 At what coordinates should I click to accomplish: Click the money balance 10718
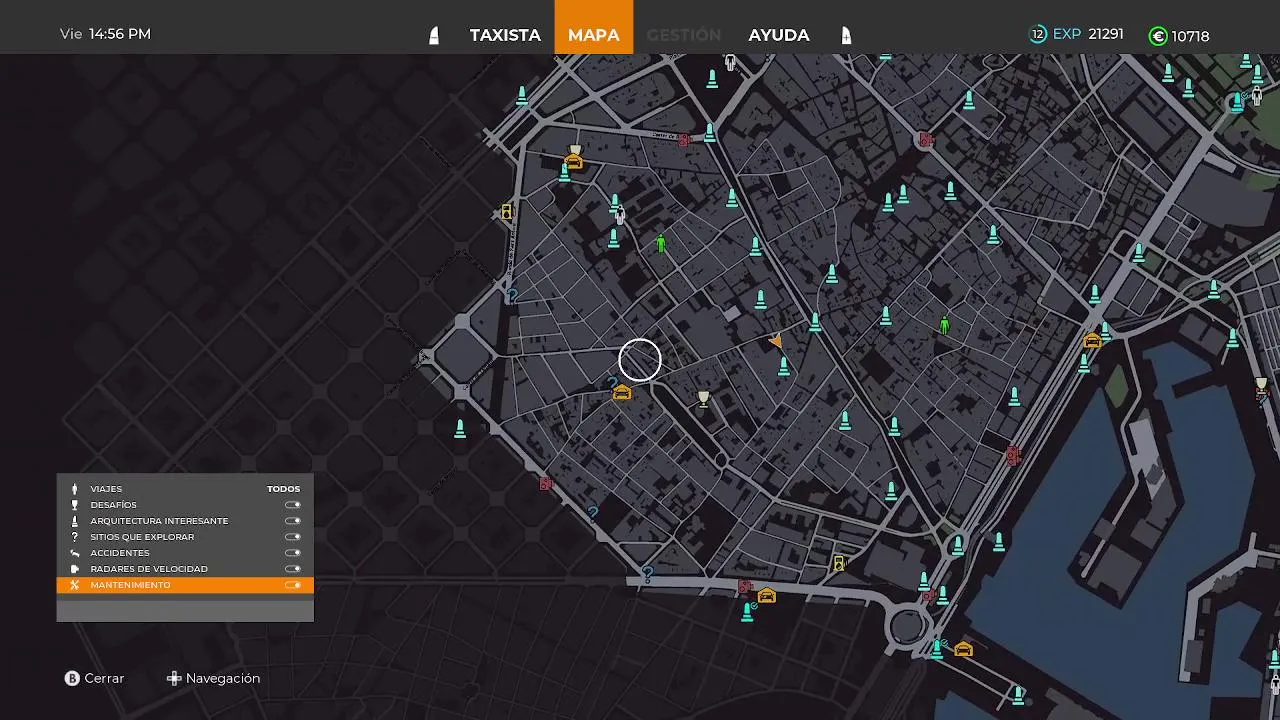coord(1190,36)
